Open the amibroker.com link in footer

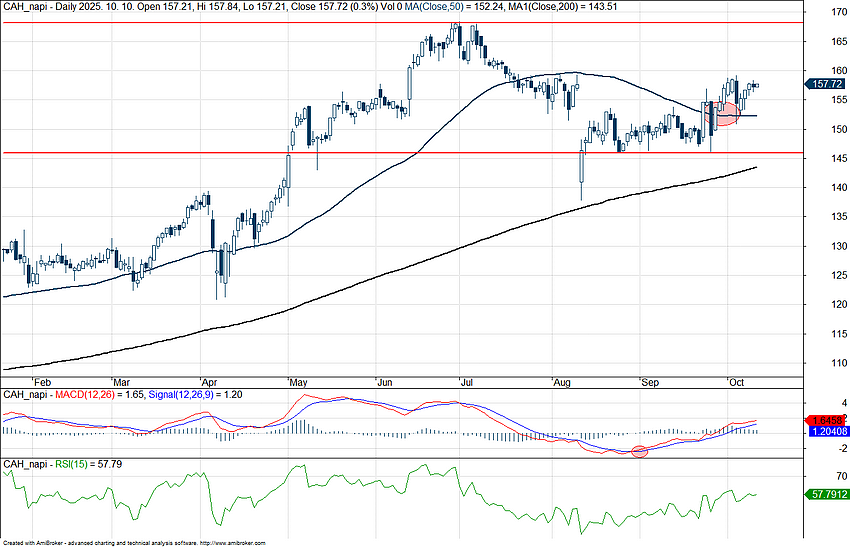[x=234, y=543]
